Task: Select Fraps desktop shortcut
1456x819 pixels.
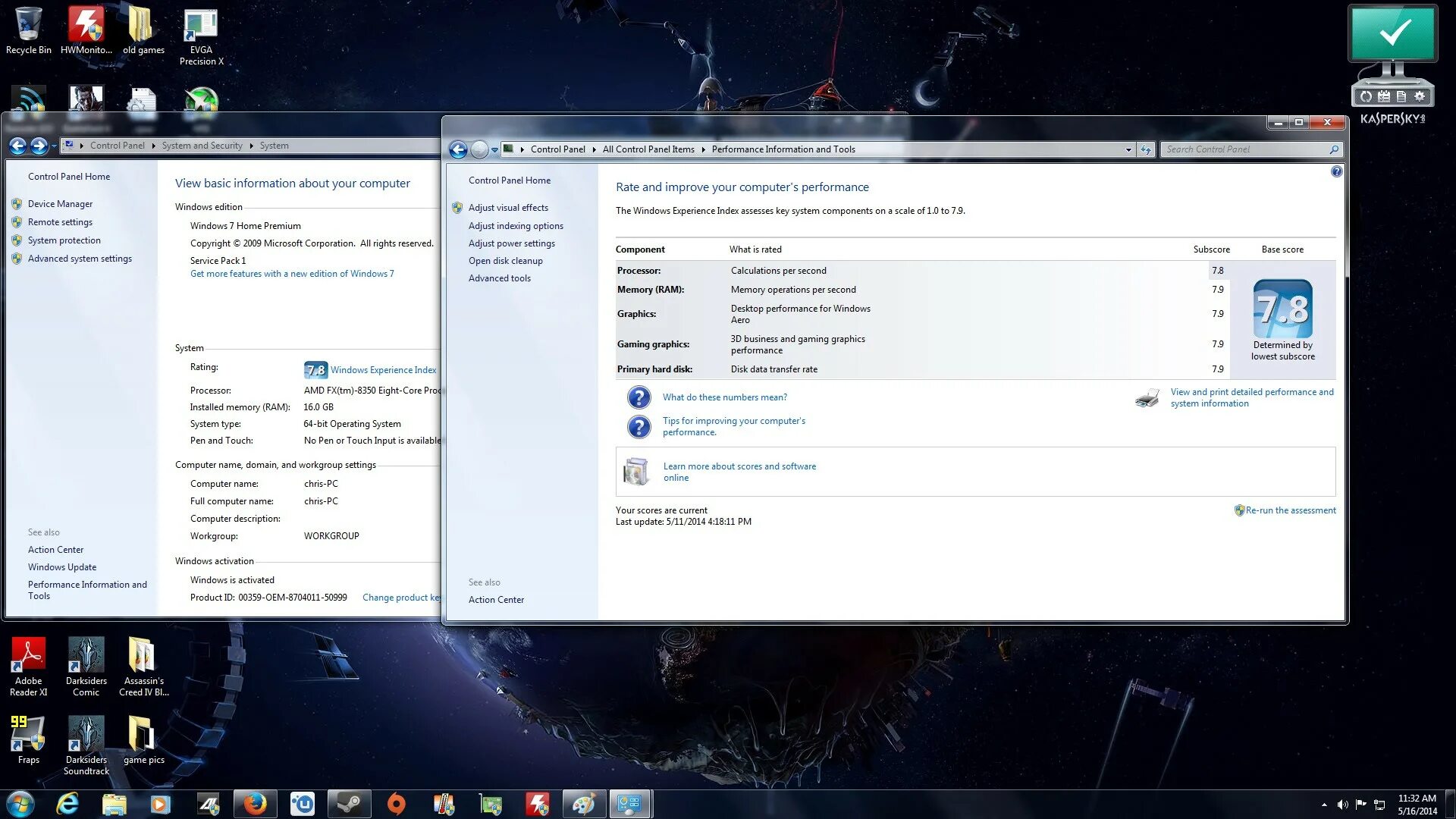Action: pos(28,739)
